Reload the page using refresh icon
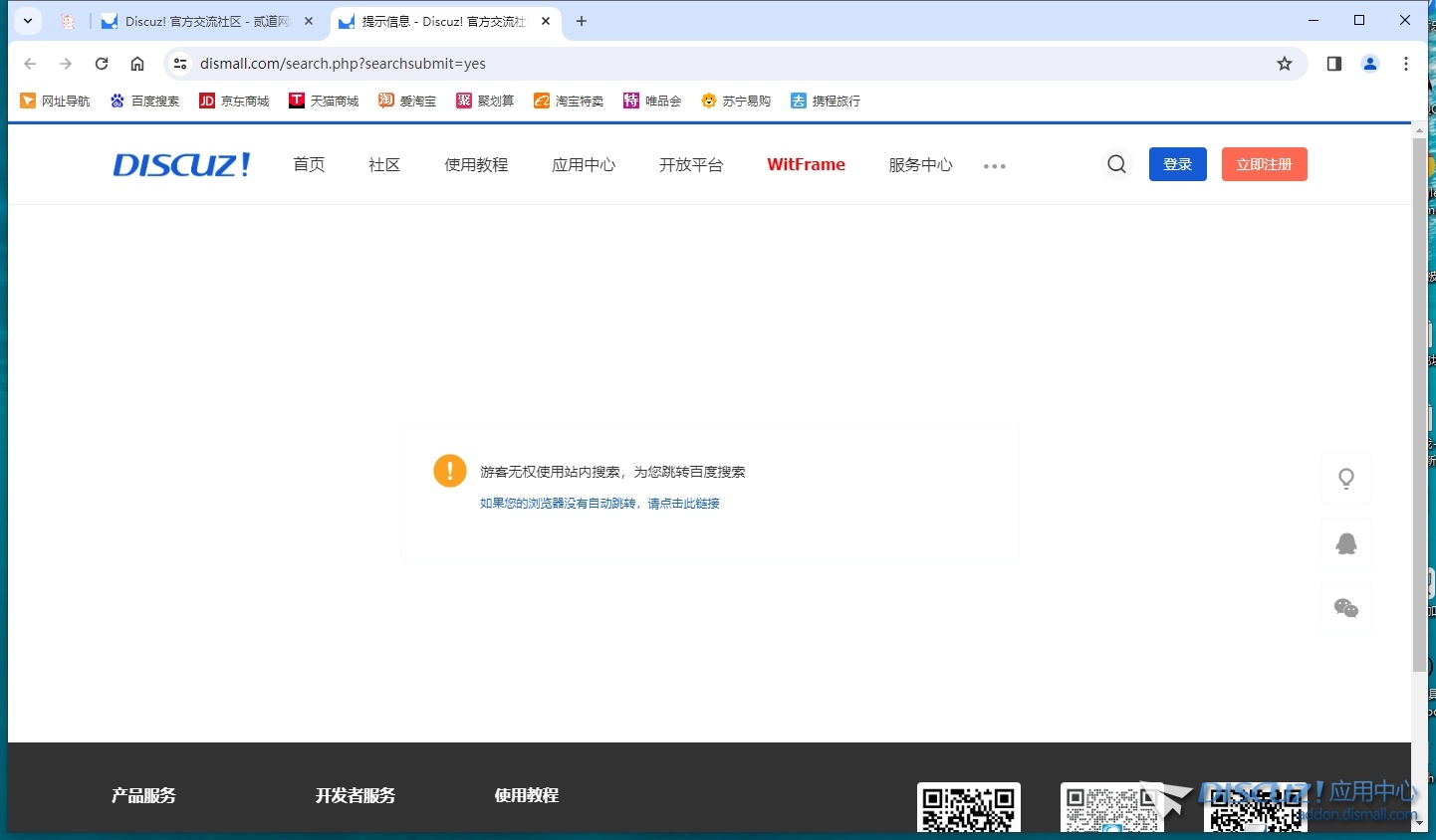The width and height of the screenshot is (1436, 840). click(x=102, y=64)
